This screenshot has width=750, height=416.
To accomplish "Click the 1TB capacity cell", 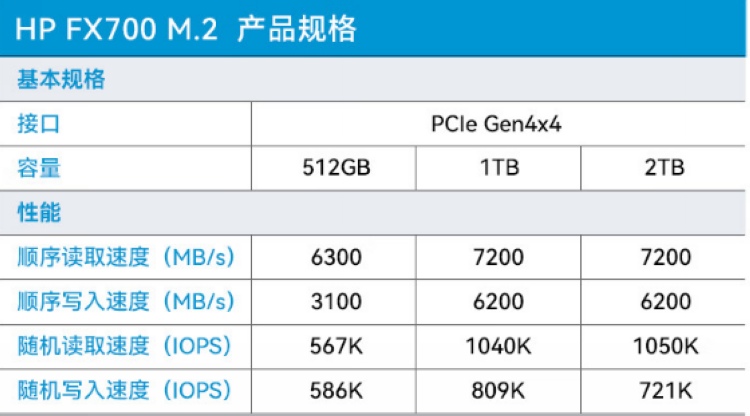I will tap(497, 168).
